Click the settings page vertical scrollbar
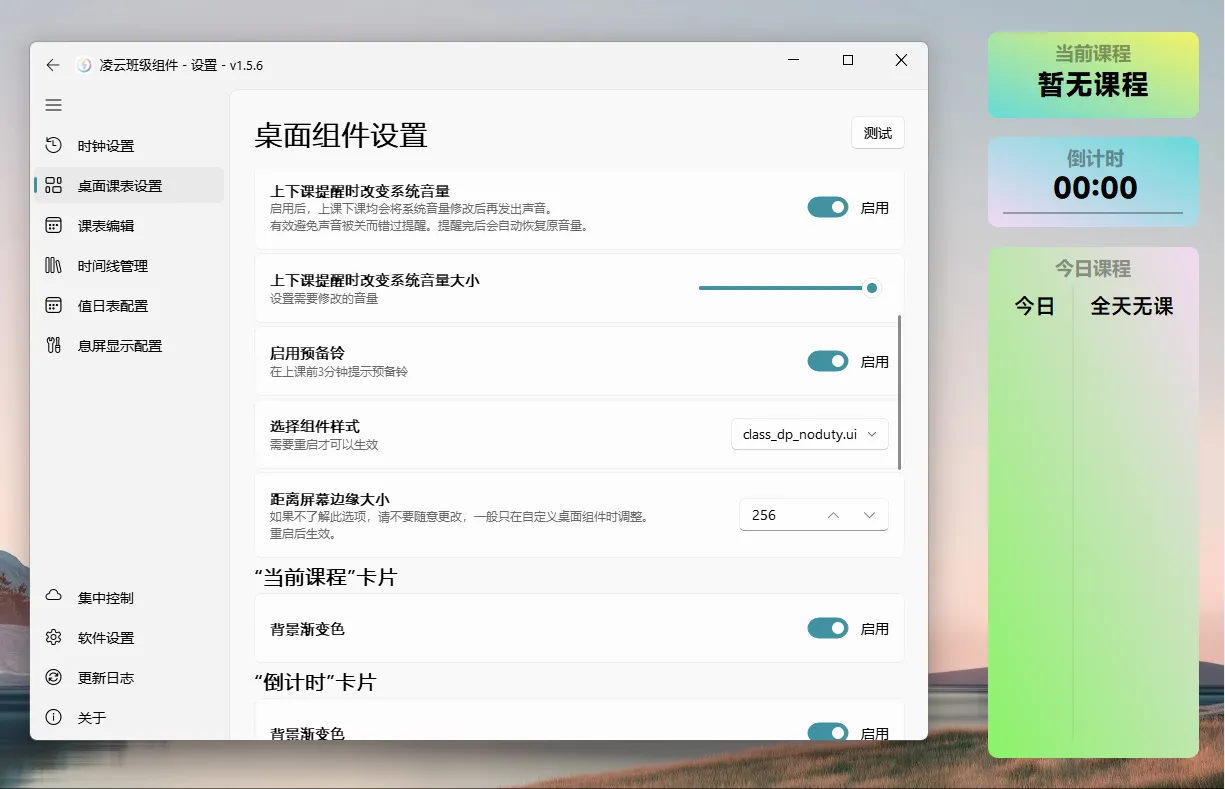The width and height of the screenshot is (1225, 789). (x=900, y=392)
